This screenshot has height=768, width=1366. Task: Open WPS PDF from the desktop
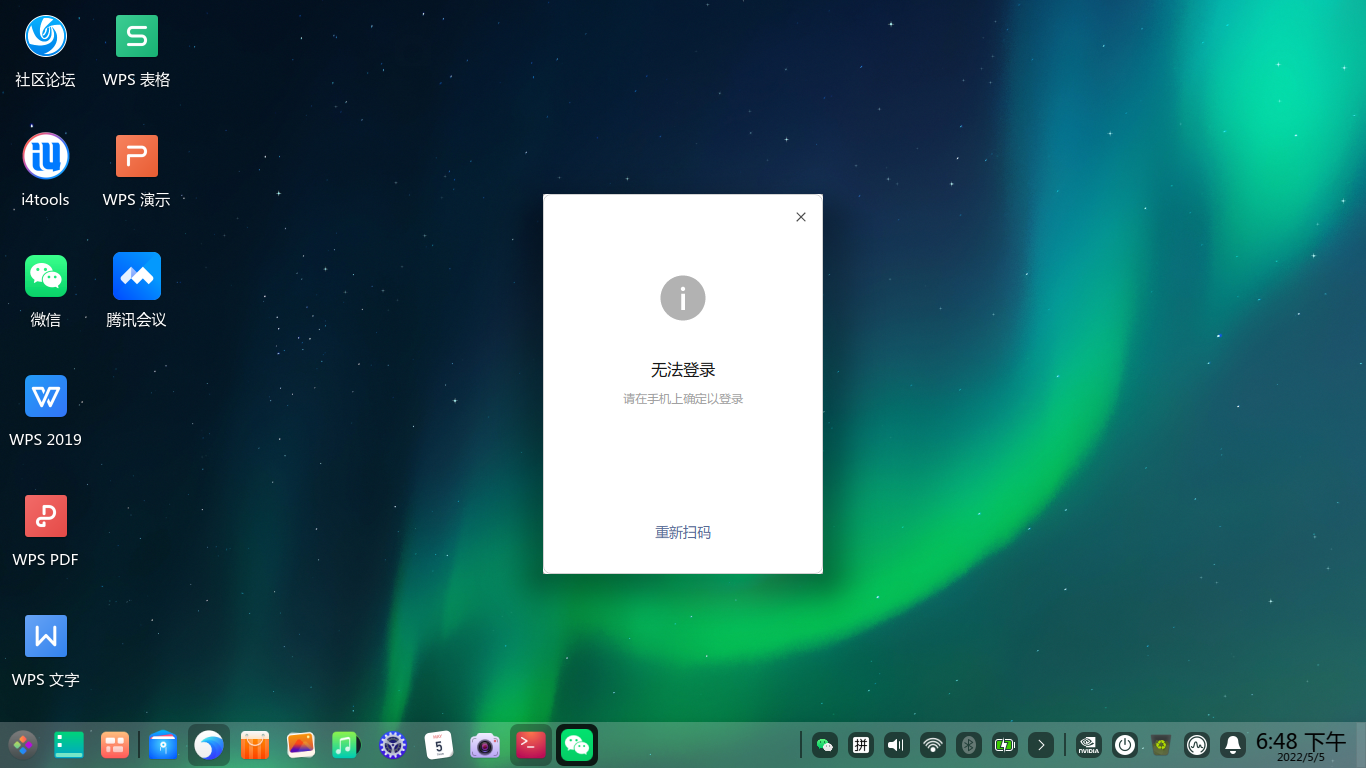[x=45, y=515]
